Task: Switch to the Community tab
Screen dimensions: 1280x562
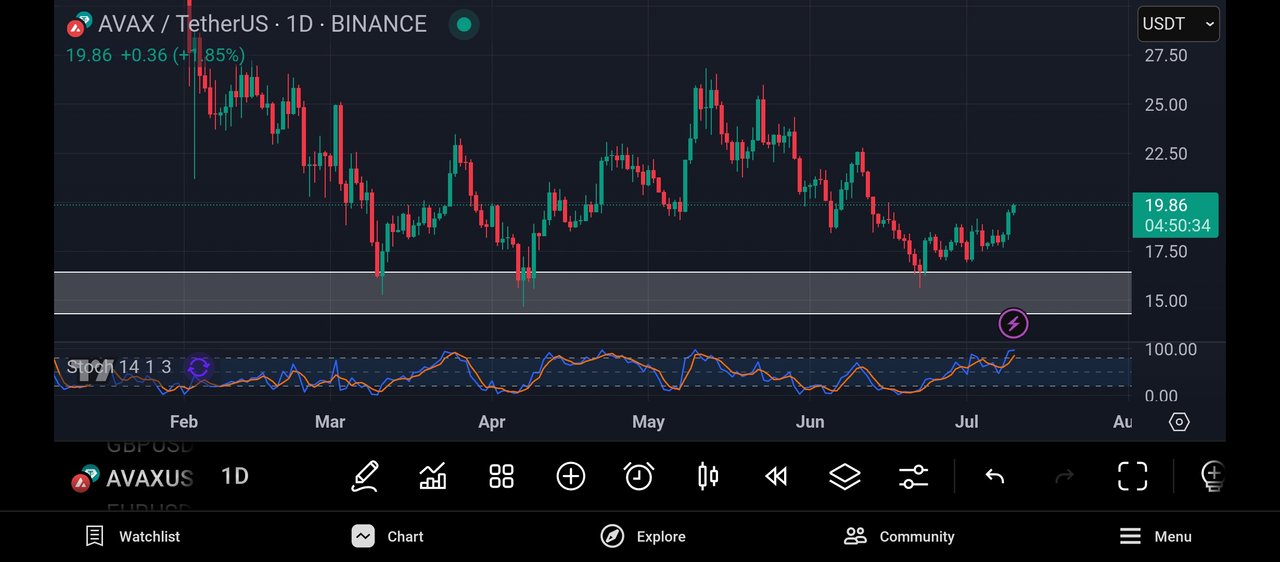Action: click(899, 537)
